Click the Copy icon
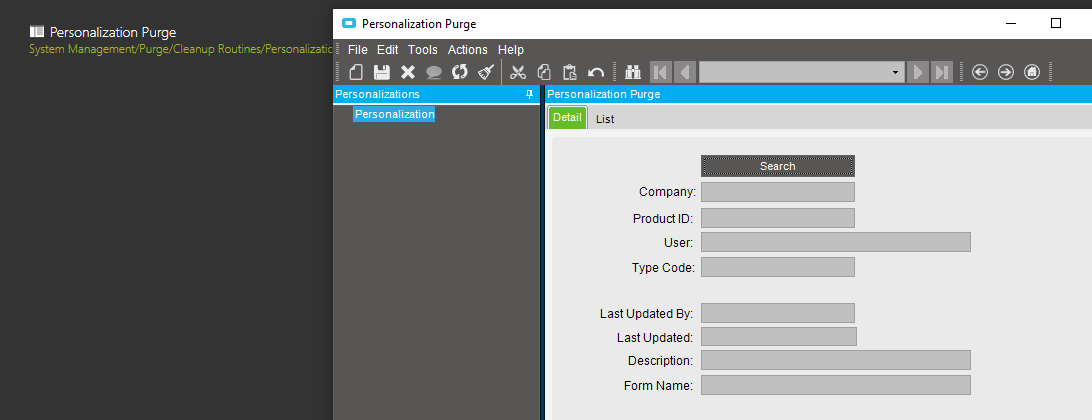 click(544, 72)
